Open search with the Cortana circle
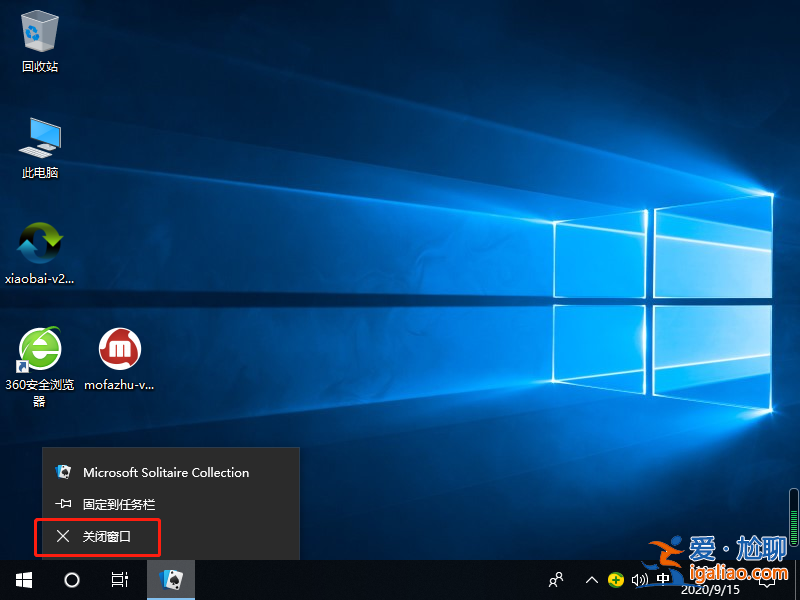Screen dimensions: 800x600 click(x=71, y=580)
